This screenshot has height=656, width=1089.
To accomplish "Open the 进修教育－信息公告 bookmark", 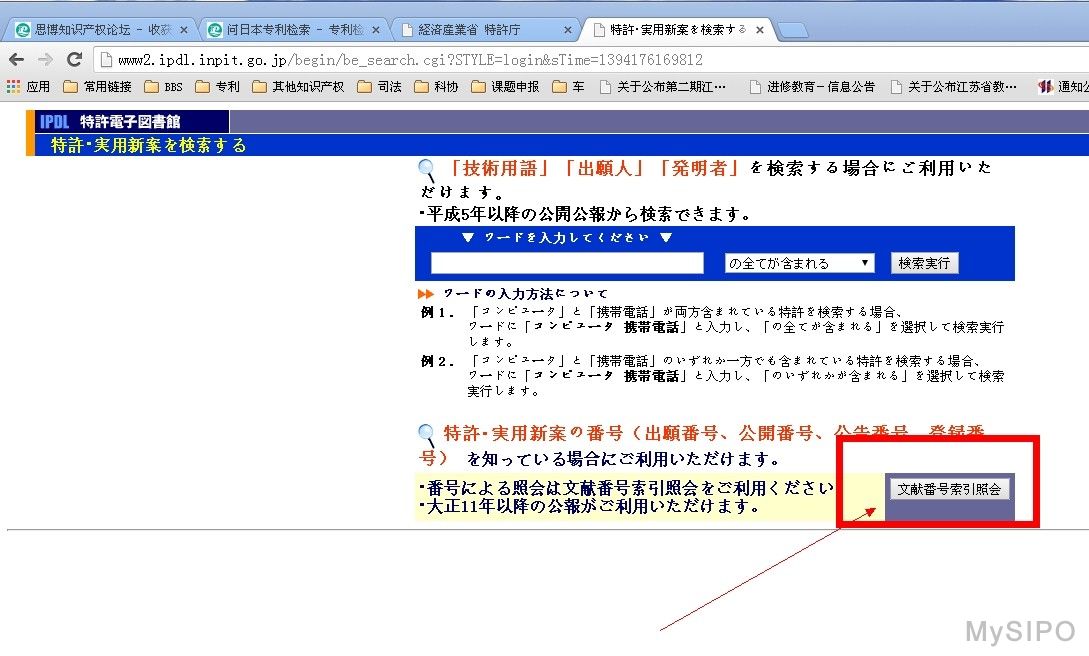I will click(x=813, y=87).
